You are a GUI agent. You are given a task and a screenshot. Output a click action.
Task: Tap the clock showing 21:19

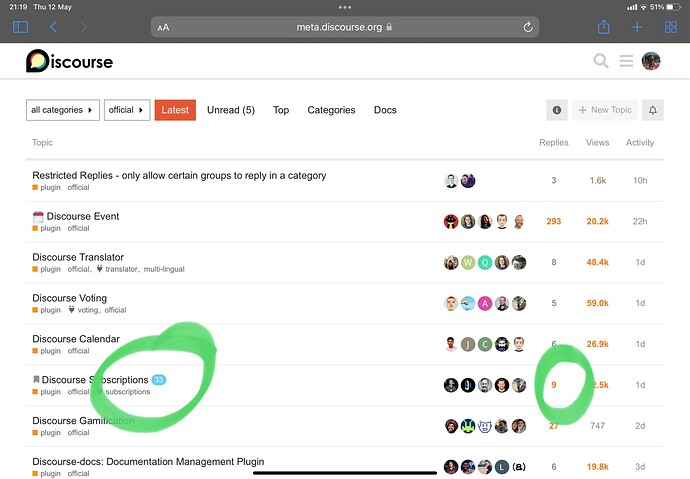[x=18, y=7]
